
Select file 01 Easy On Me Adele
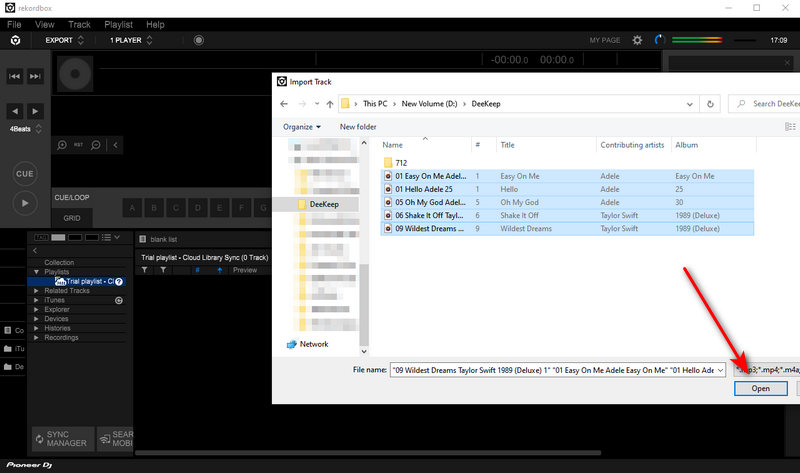click(x=567, y=176)
